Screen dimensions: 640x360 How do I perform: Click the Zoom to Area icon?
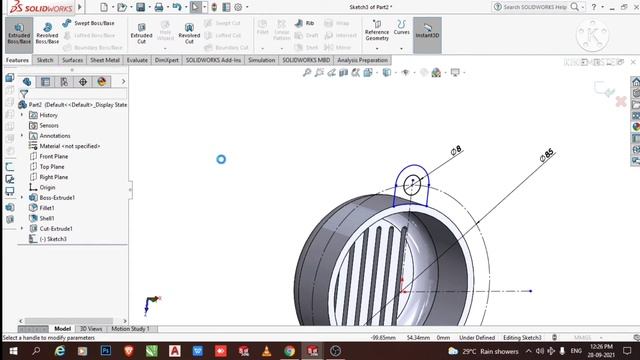tap(319, 73)
